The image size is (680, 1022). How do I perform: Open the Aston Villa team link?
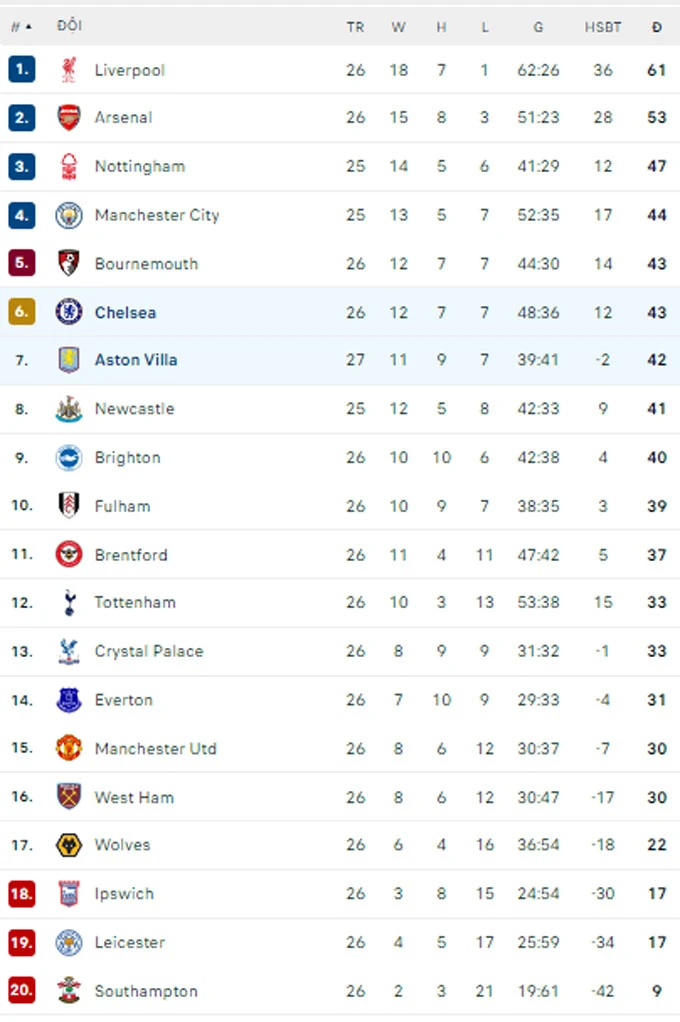coord(136,360)
